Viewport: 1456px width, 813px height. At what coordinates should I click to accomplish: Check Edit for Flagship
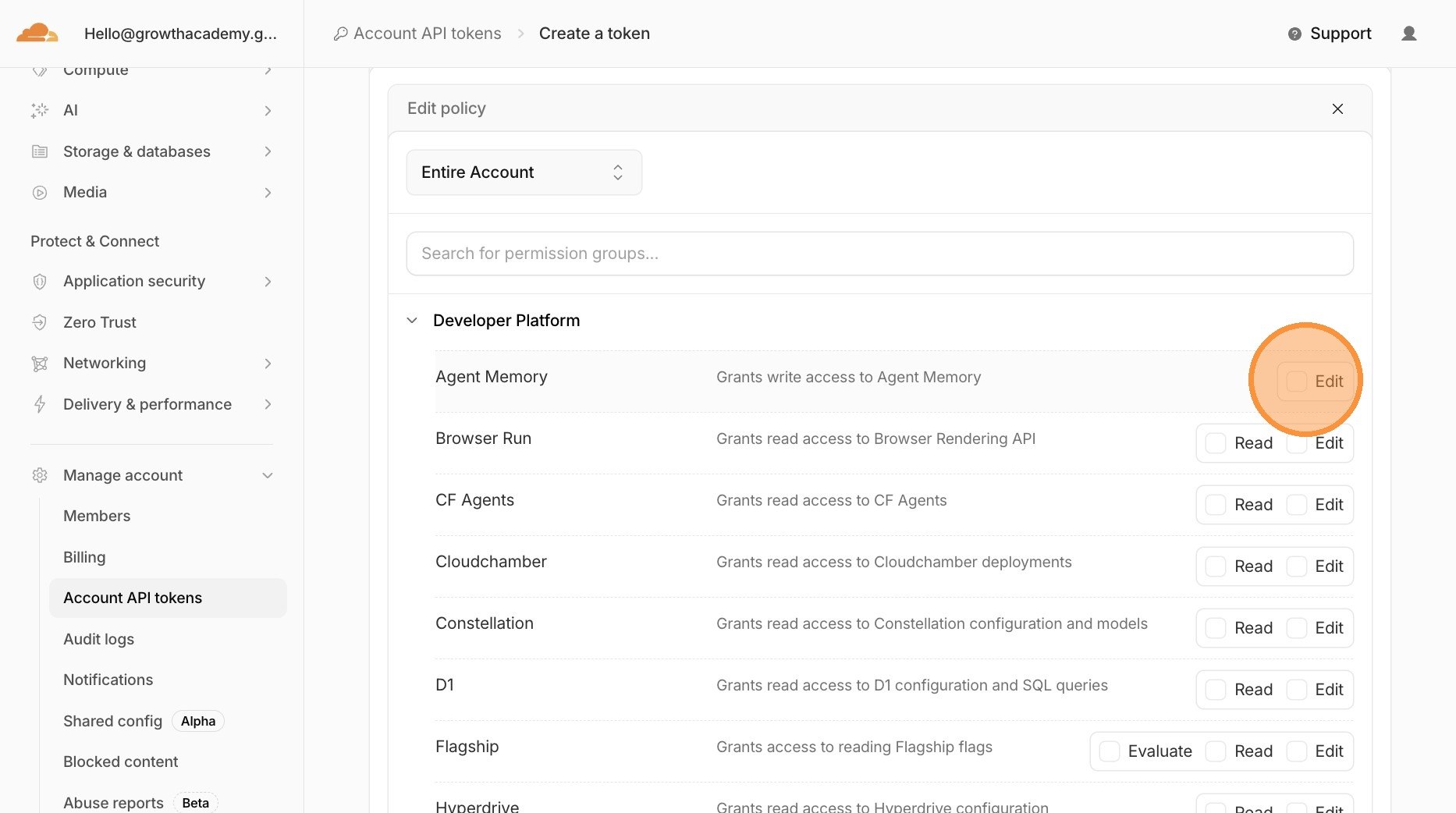(x=1297, y=751)
